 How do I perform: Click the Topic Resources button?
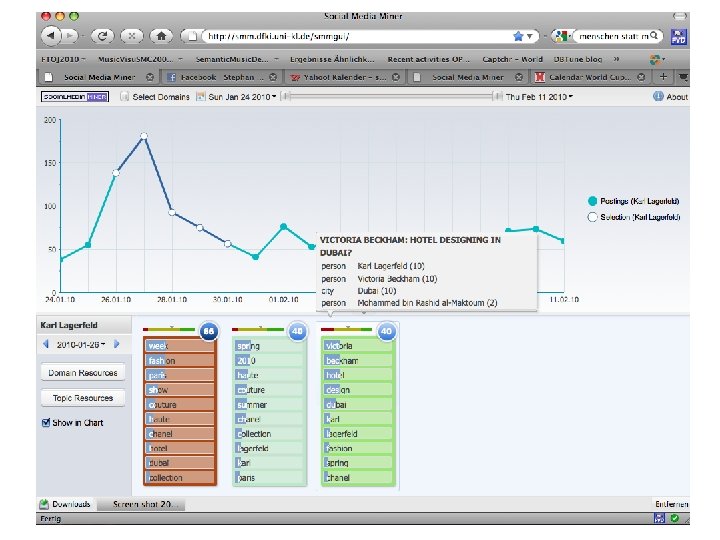83,398
